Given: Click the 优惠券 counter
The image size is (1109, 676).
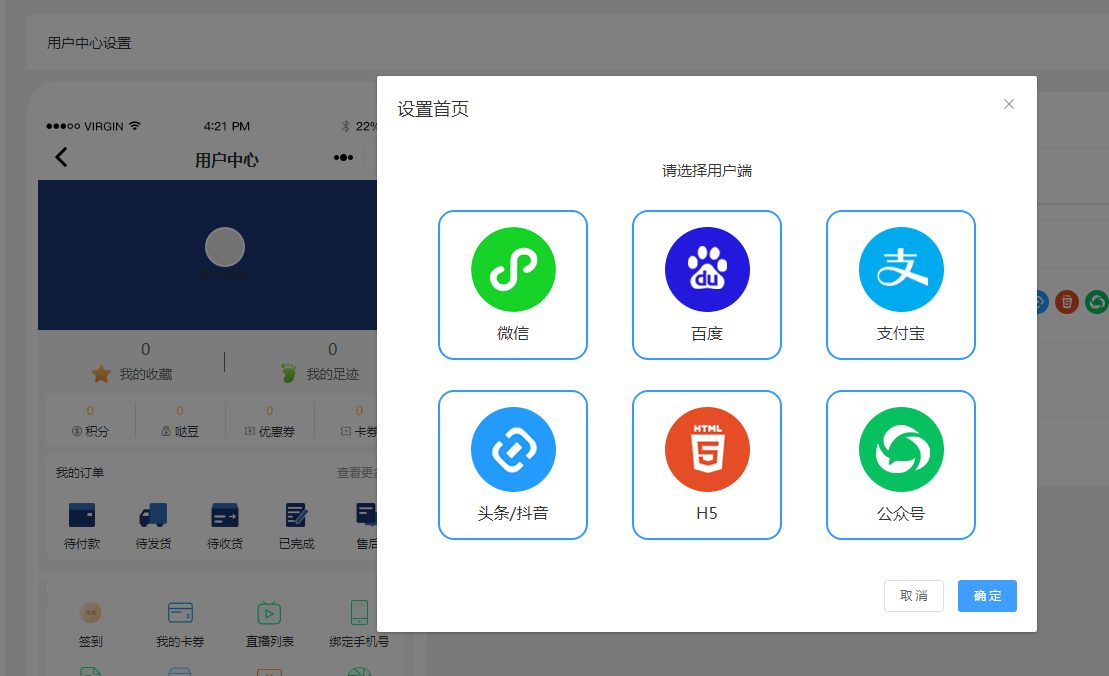Looking at the screenshot, I should coord(269,421).
